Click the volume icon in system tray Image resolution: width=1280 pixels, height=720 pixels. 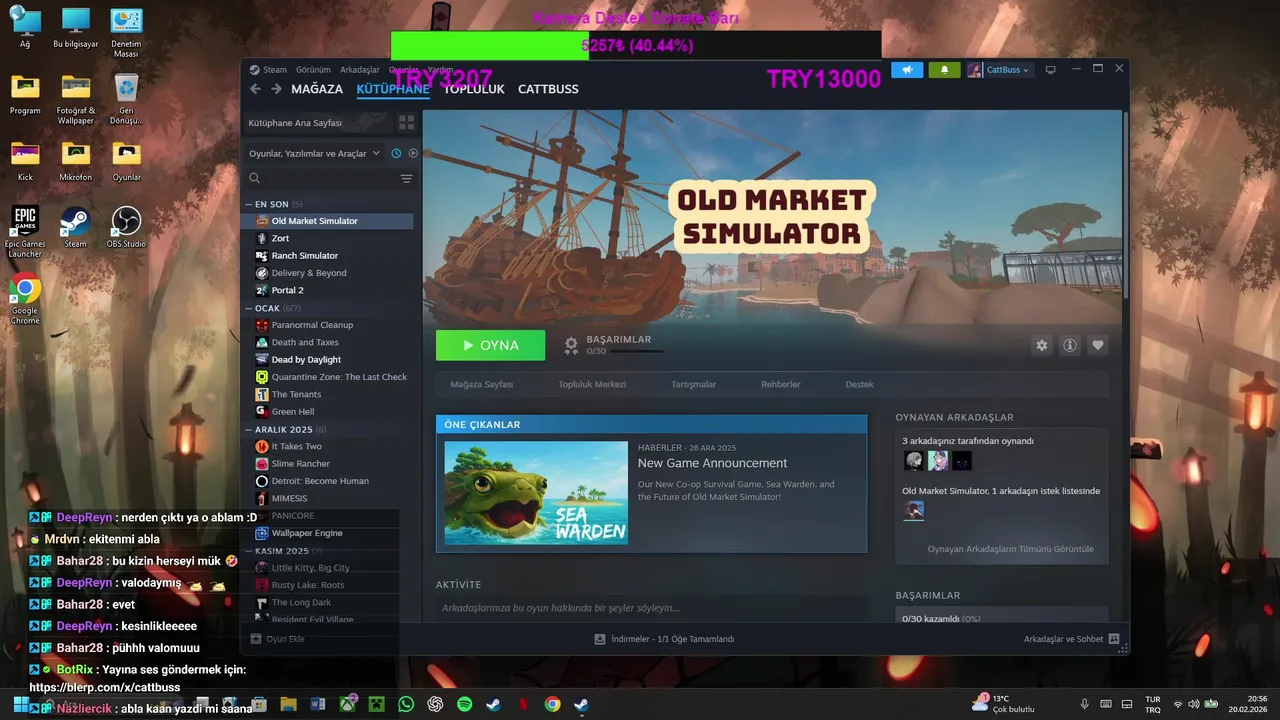[1193, 704]
